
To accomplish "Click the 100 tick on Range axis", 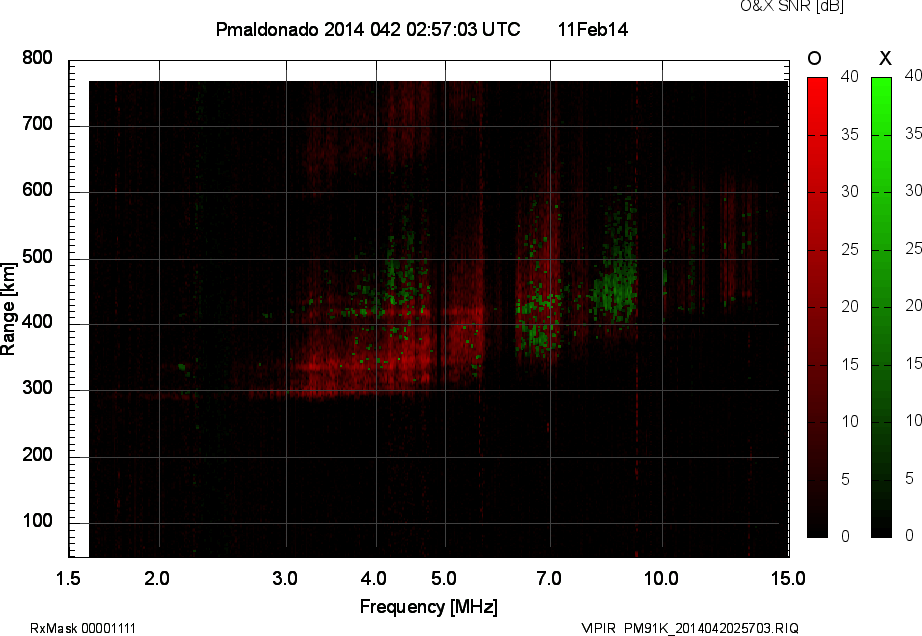I will point(38,523).
